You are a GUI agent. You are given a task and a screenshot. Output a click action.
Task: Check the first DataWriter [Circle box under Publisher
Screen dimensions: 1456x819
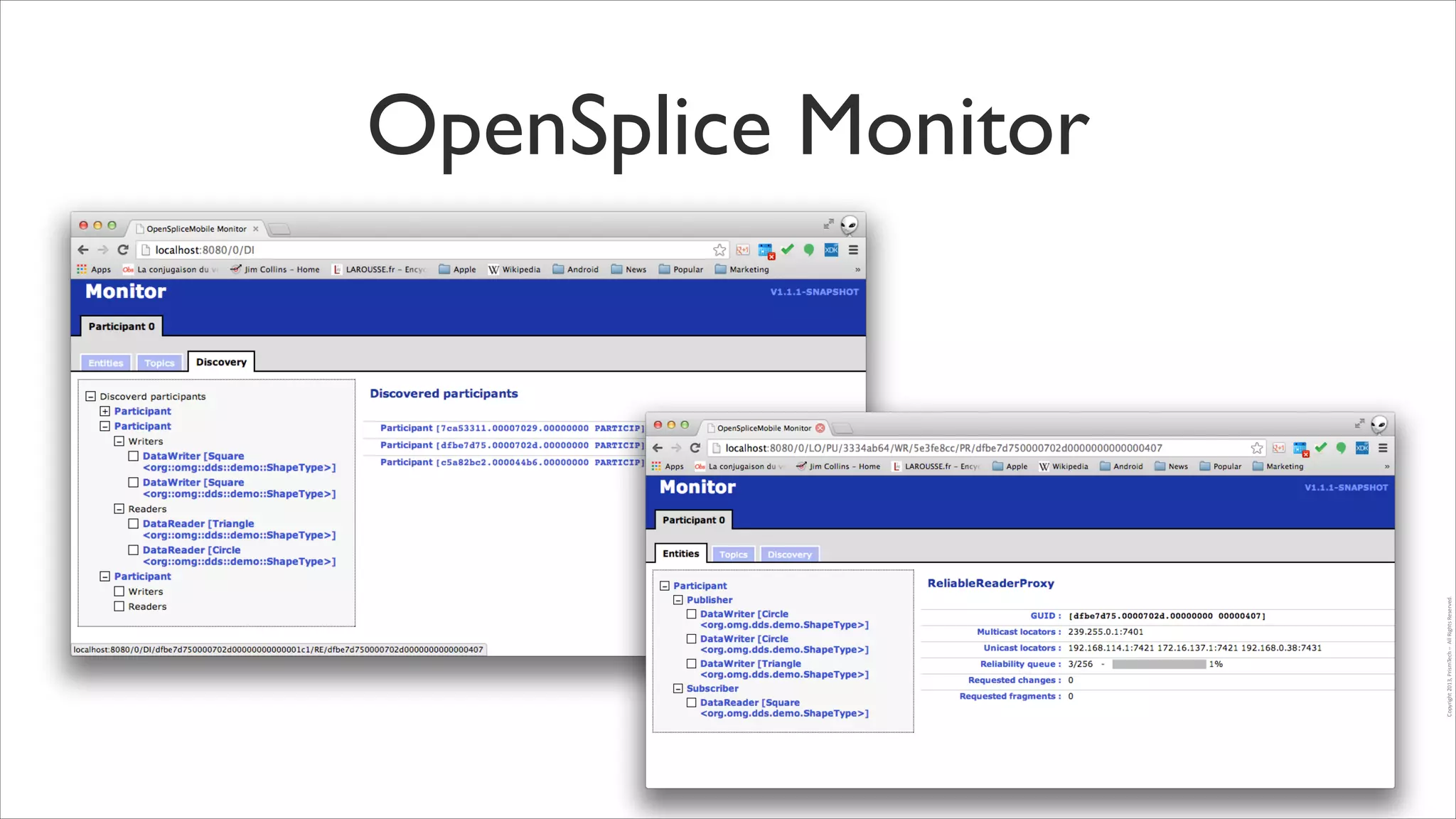coord(691,614)
